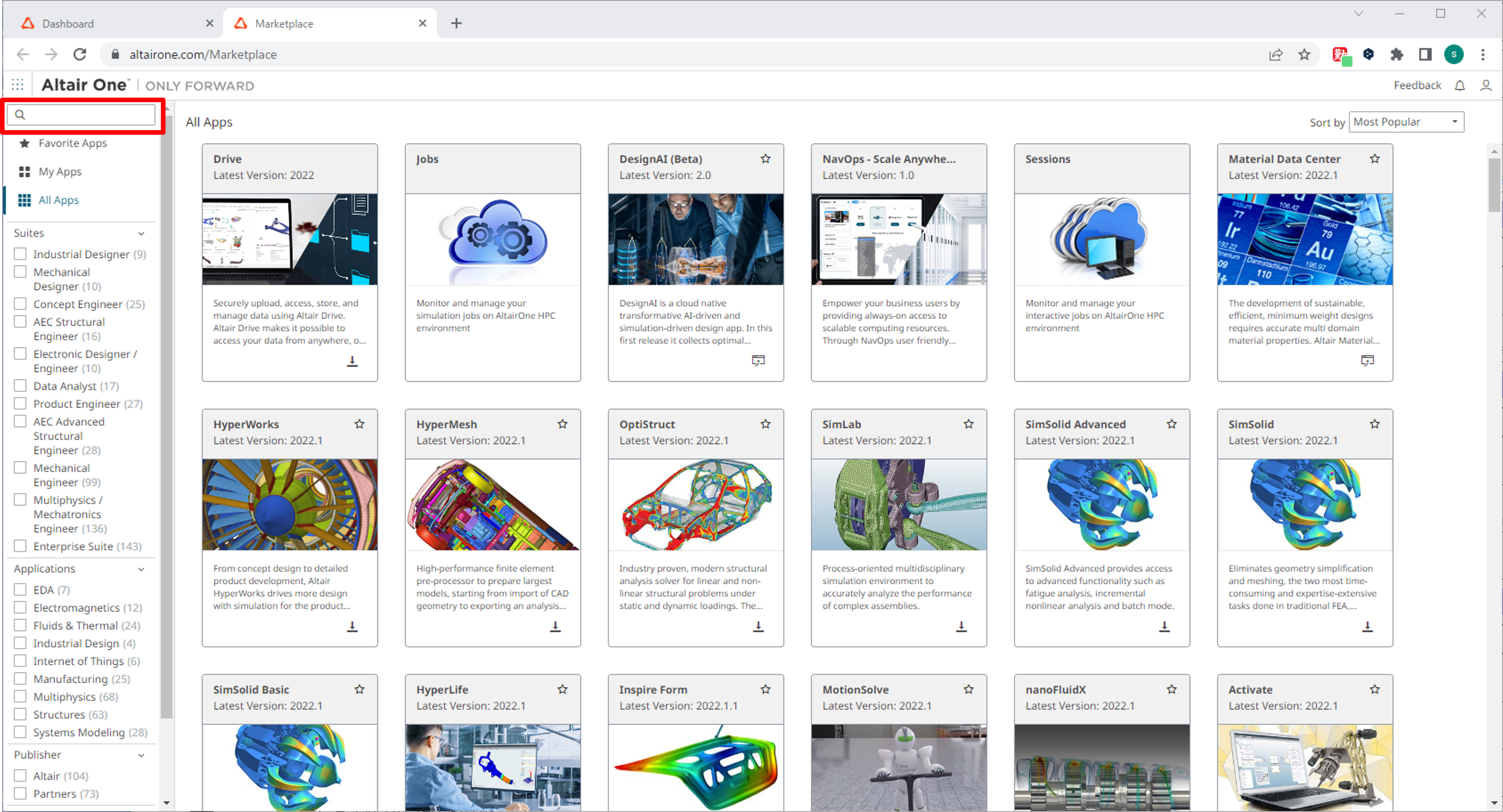Collapse the Applications filter section
Image resolution: width=1503 pixels, height=812 pixels.
tap(141, 569)
